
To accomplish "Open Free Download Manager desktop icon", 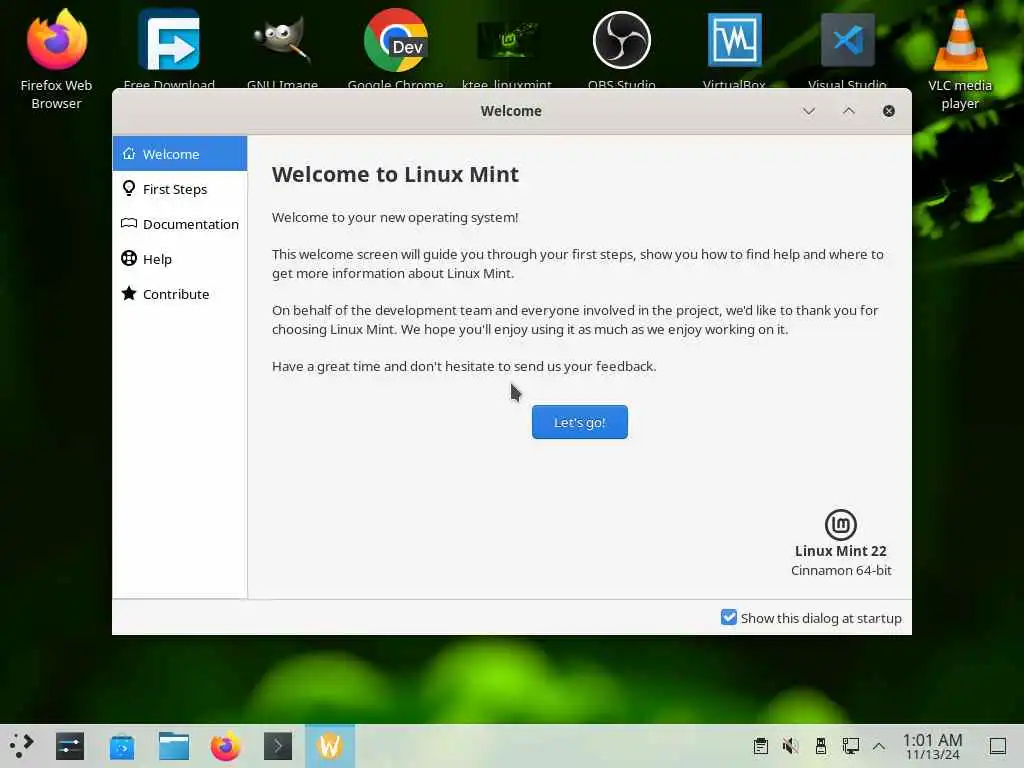I will [x=169, y=40].
